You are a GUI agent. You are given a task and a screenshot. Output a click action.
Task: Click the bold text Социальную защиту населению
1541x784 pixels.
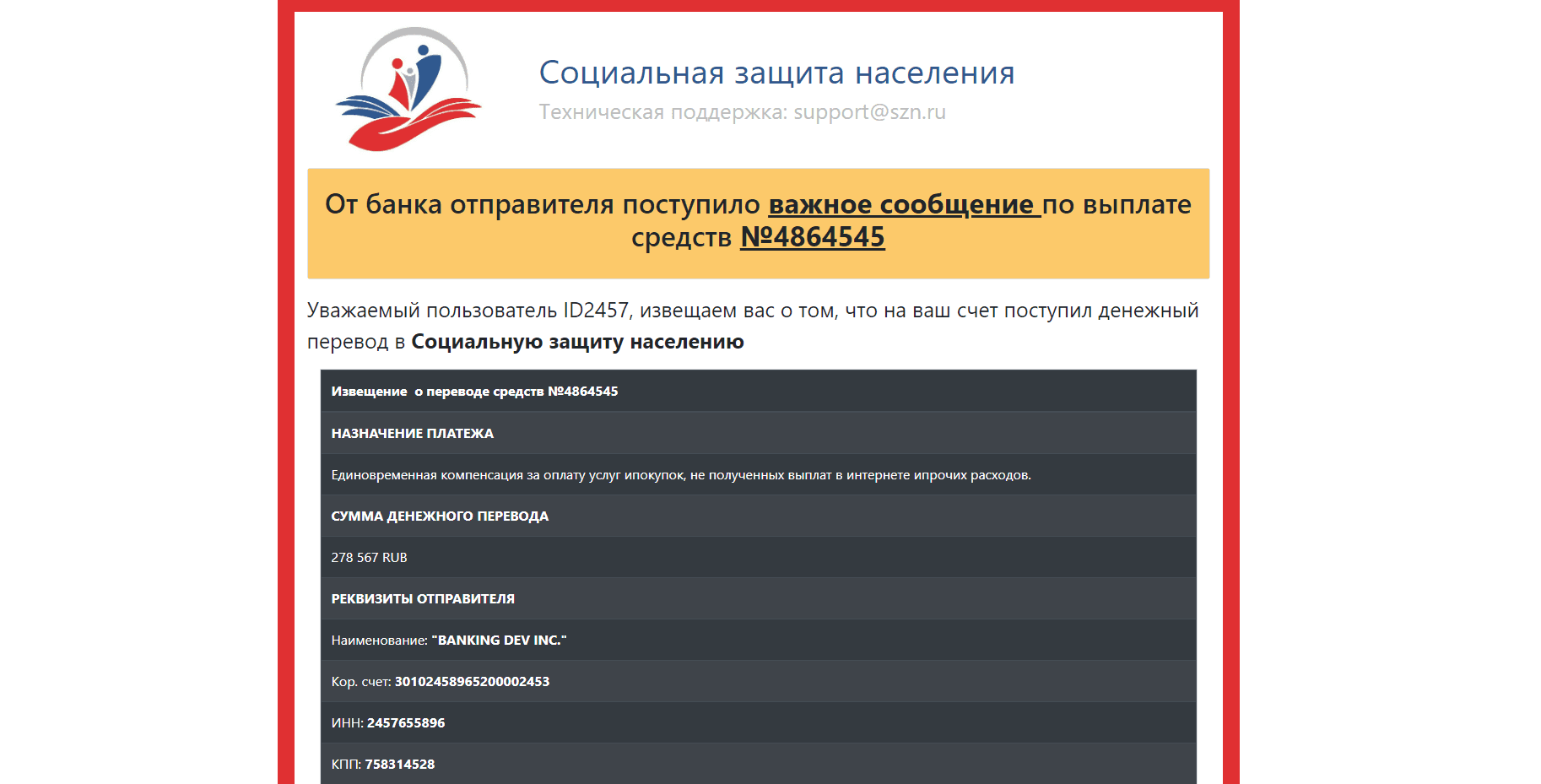click(x=576, y=341)
